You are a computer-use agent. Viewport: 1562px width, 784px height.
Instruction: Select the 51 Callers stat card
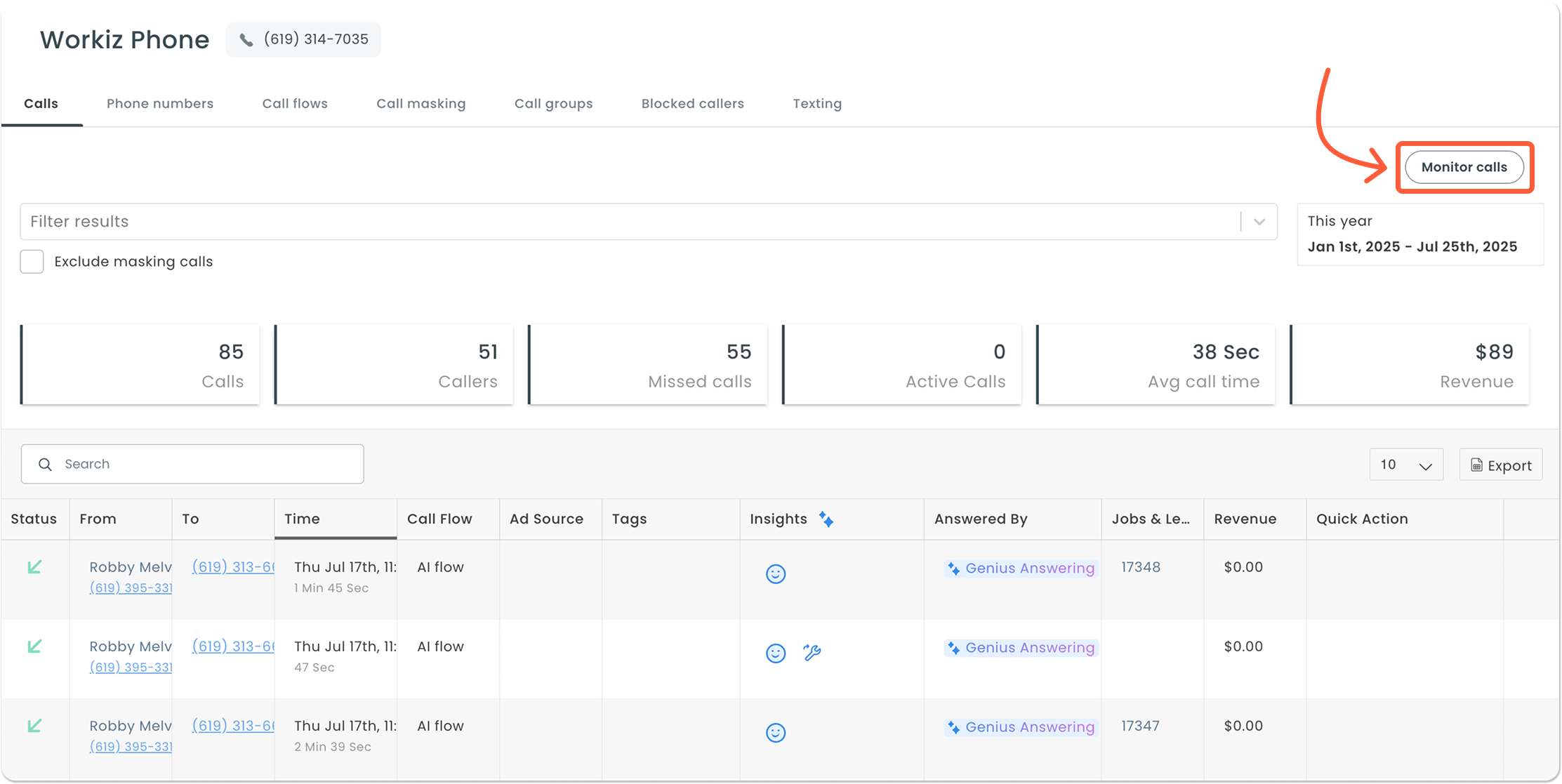[394, 365]
